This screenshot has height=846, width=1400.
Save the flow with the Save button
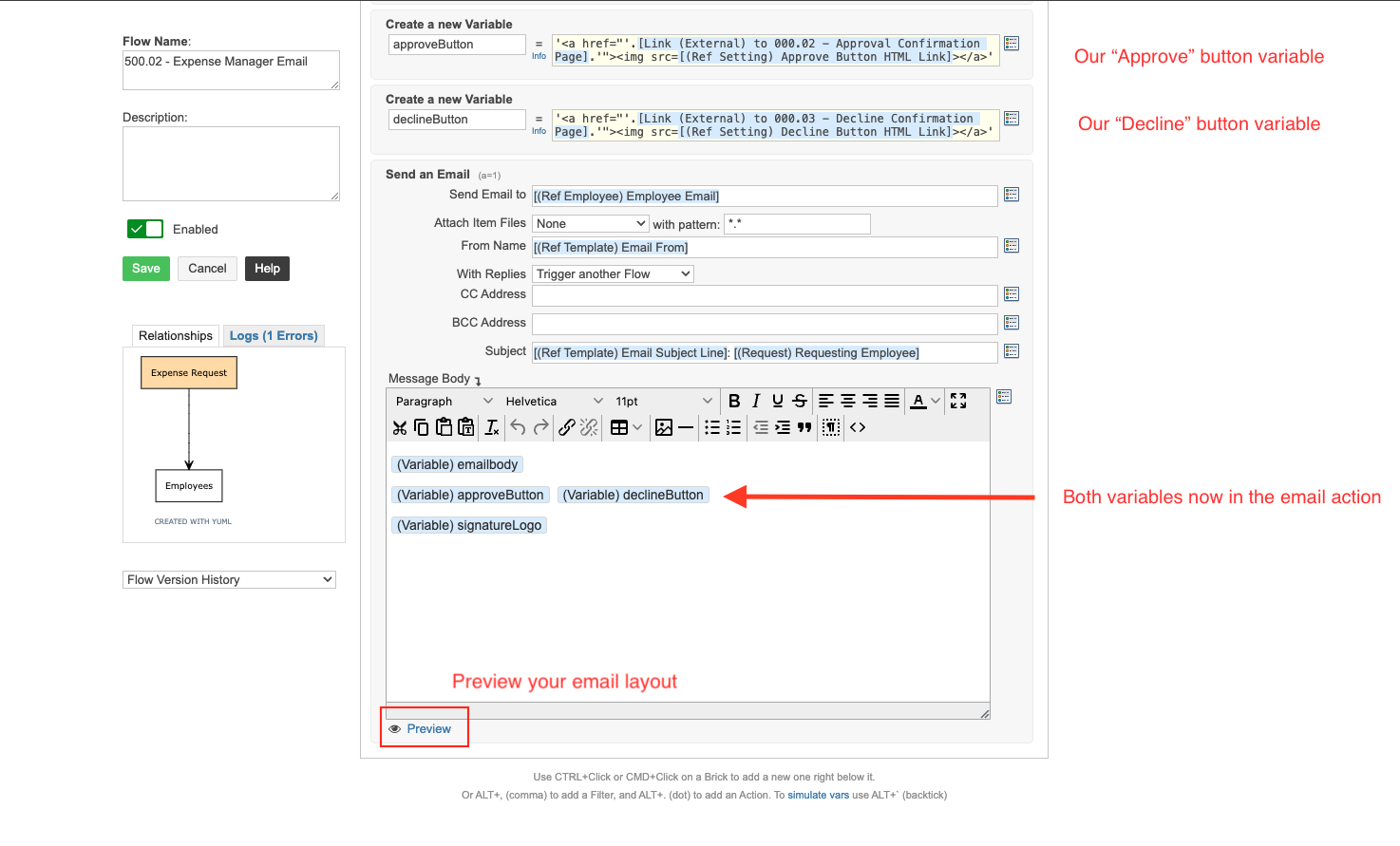pyautogui.click(x=145, y=269)
